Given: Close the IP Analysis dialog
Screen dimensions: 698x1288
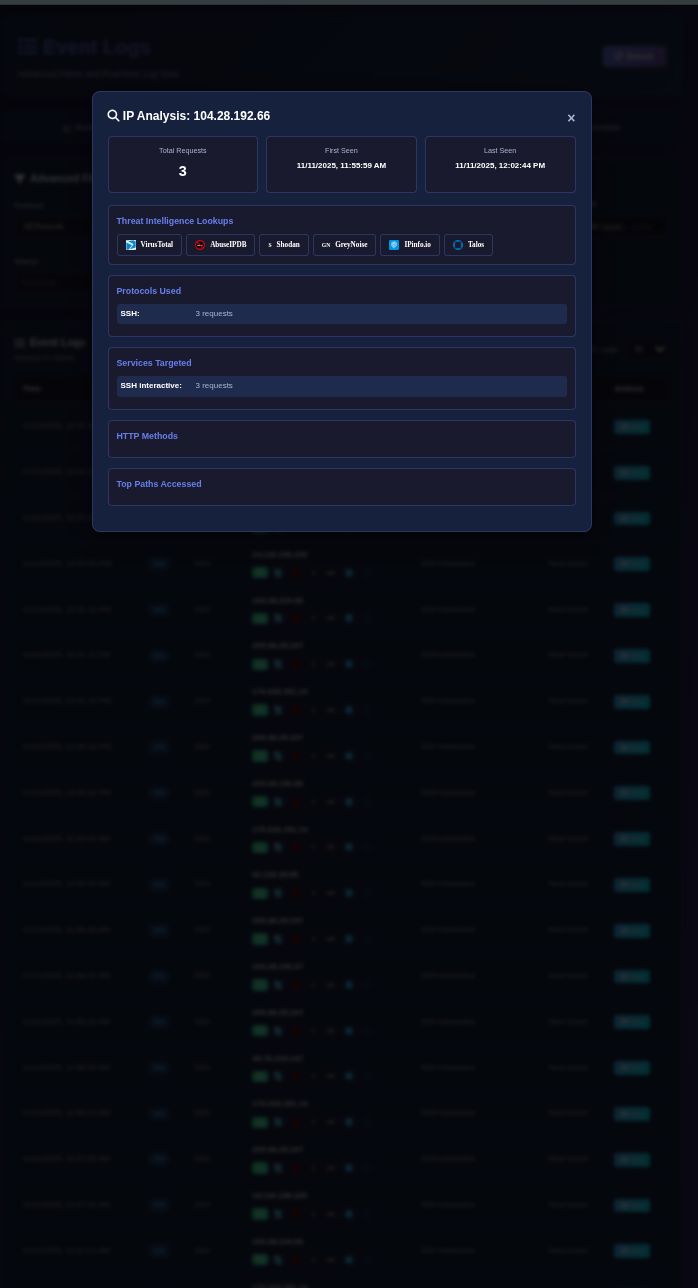Looking at the screenshot, I should pyautogui.click(x=571, y=118).
